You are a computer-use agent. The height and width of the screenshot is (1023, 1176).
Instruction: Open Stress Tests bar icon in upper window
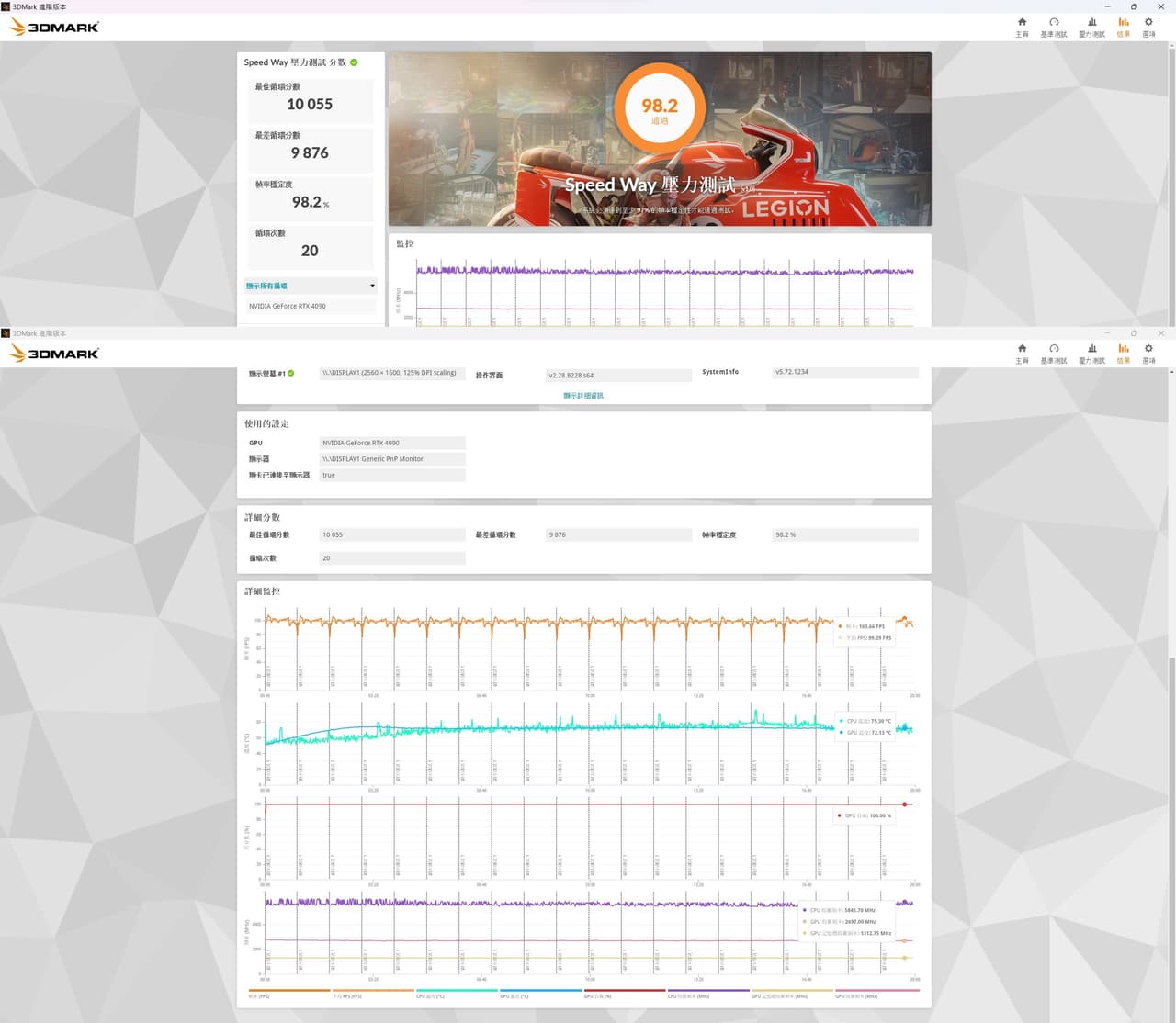tap(1091, 27)
